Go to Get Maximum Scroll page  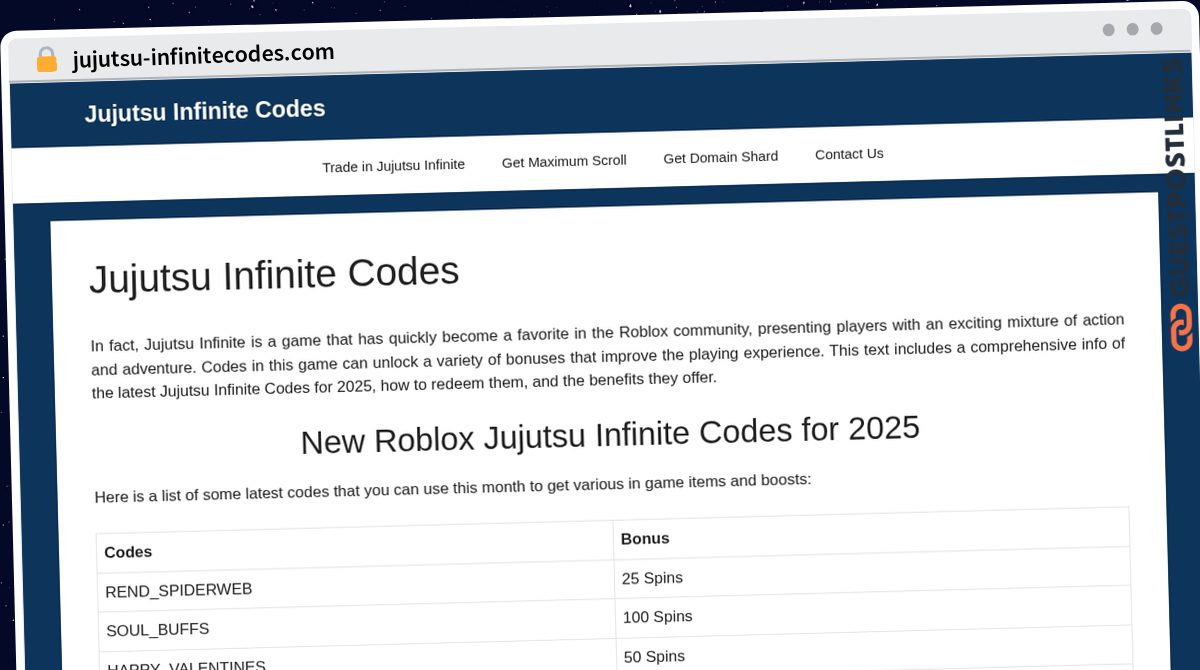pyautogui.click(x=564, y=161)
